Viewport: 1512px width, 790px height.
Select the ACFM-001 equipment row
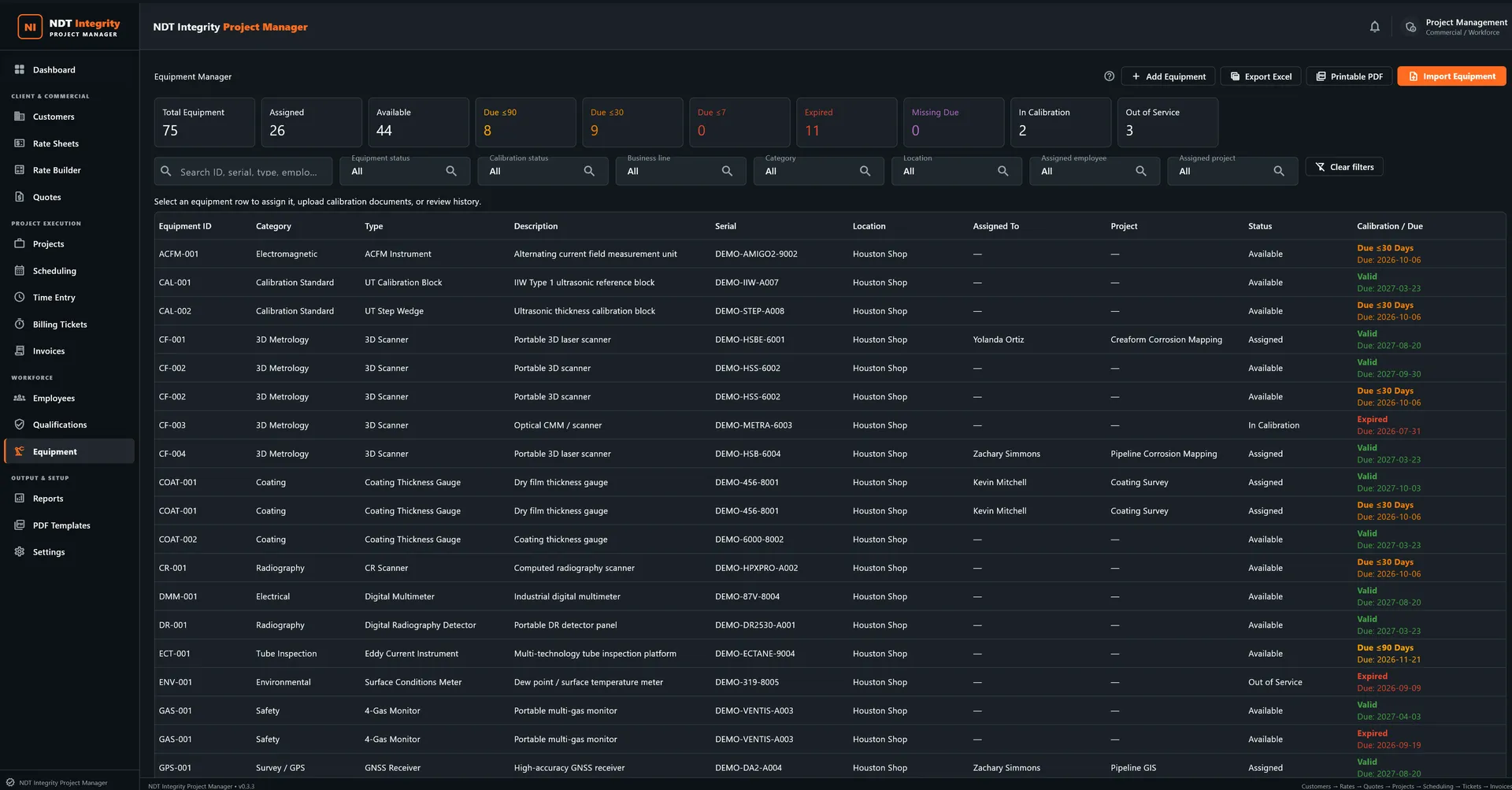pyautogui.click(x=830, y=254)
